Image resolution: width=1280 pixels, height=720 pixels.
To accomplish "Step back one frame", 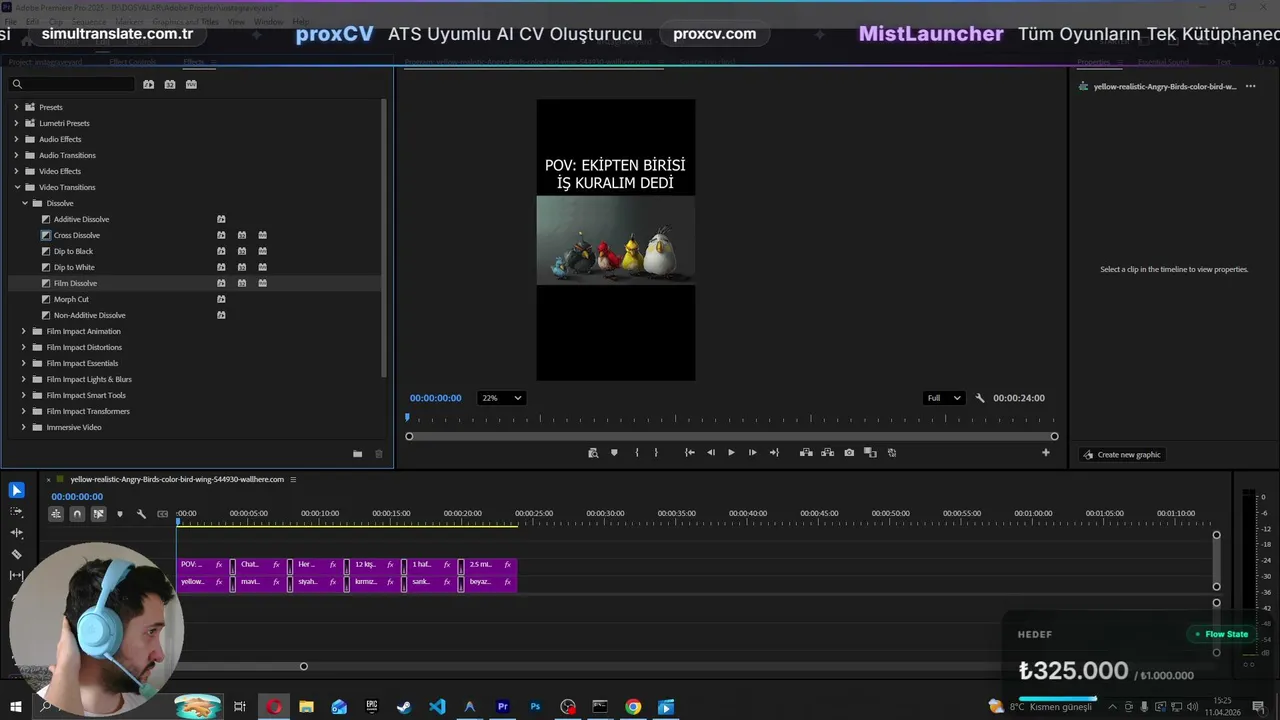I will click(711, 453).
